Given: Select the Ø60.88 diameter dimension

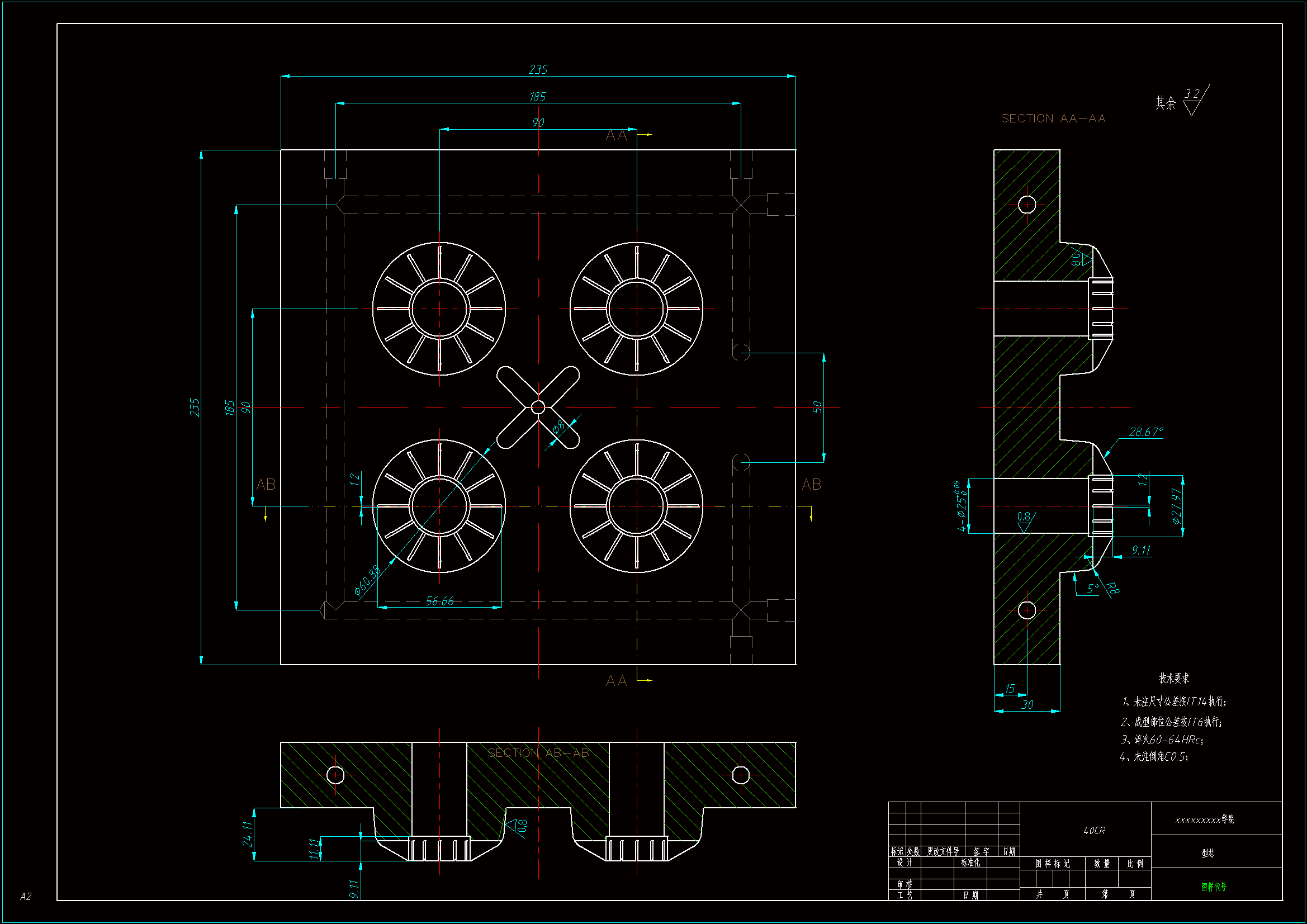Looking at the screenshot, I should pos(367,581).
